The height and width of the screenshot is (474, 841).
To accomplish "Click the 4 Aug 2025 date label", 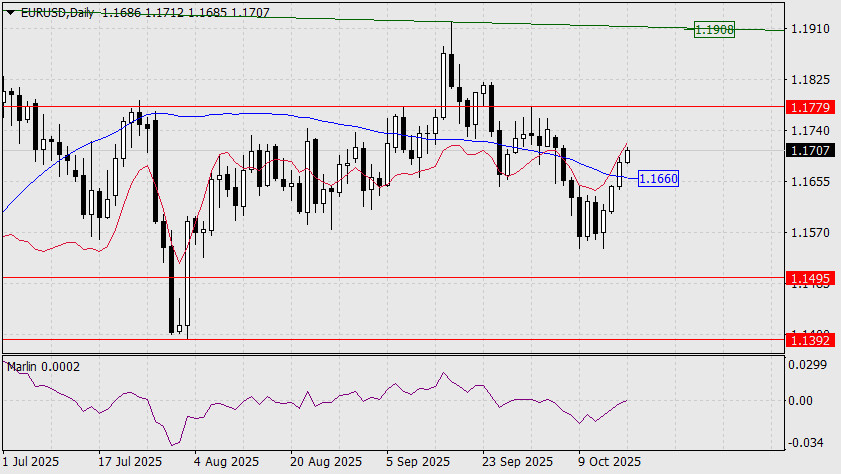I will 226,462.
